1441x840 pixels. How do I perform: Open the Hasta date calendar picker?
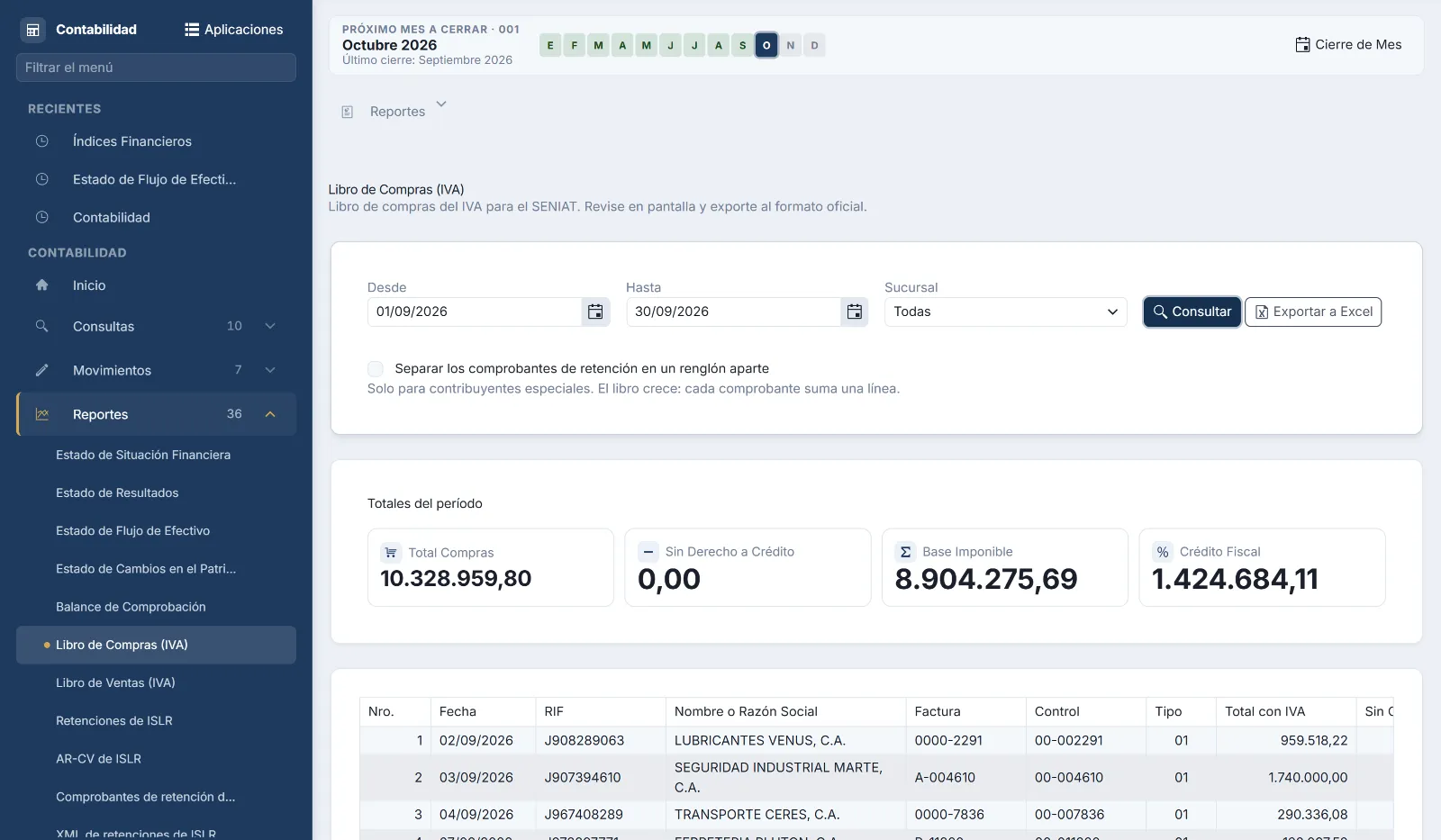[855, 312]
